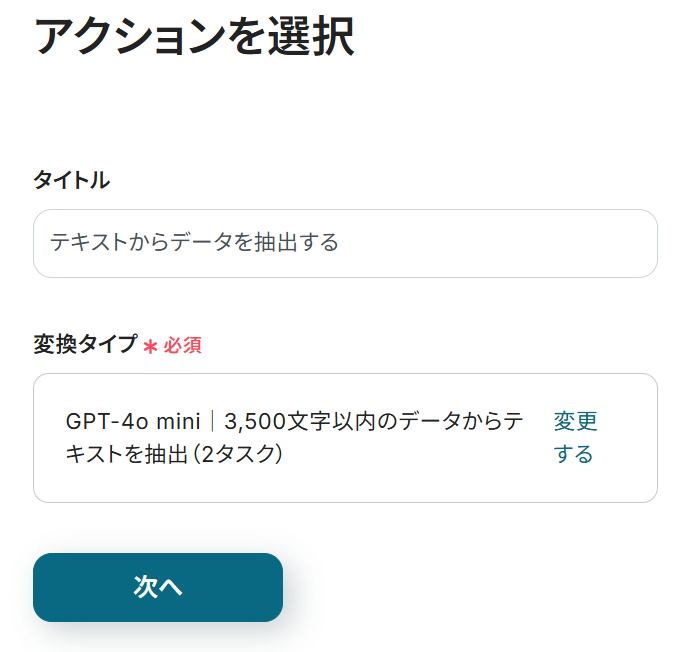Click the (2タスク) task count text
The width and height of the screenshot is (682, 652).
[x=239, y=455]
